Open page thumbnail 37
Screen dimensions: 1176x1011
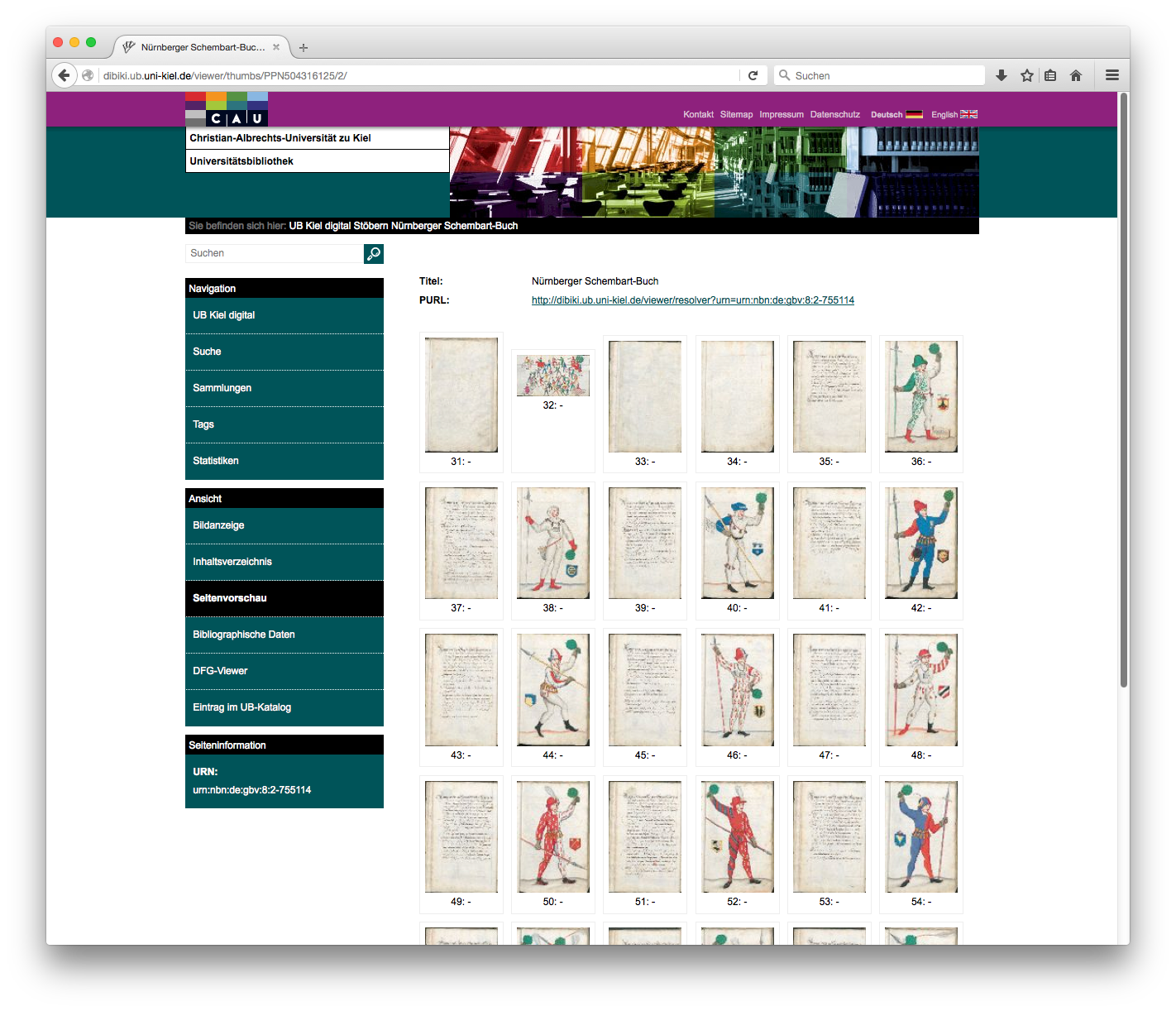(461, 543)
